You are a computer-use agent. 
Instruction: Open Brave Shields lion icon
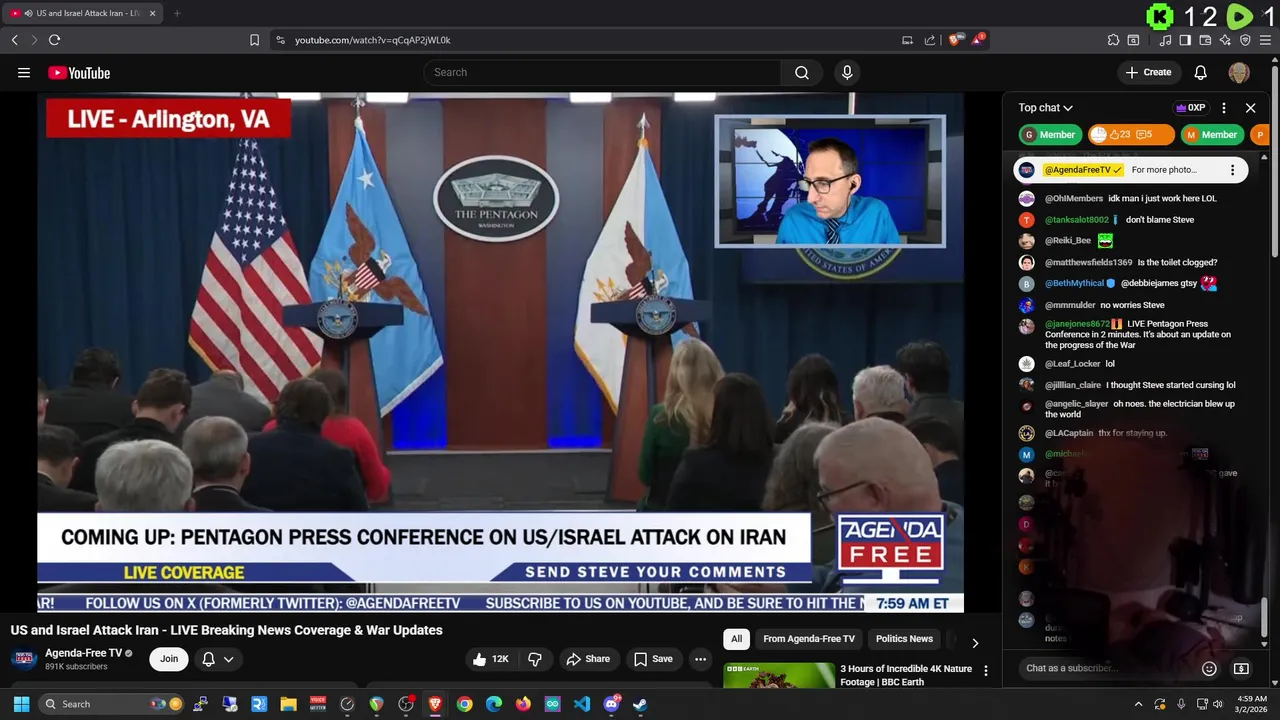(x=954, y=40)
